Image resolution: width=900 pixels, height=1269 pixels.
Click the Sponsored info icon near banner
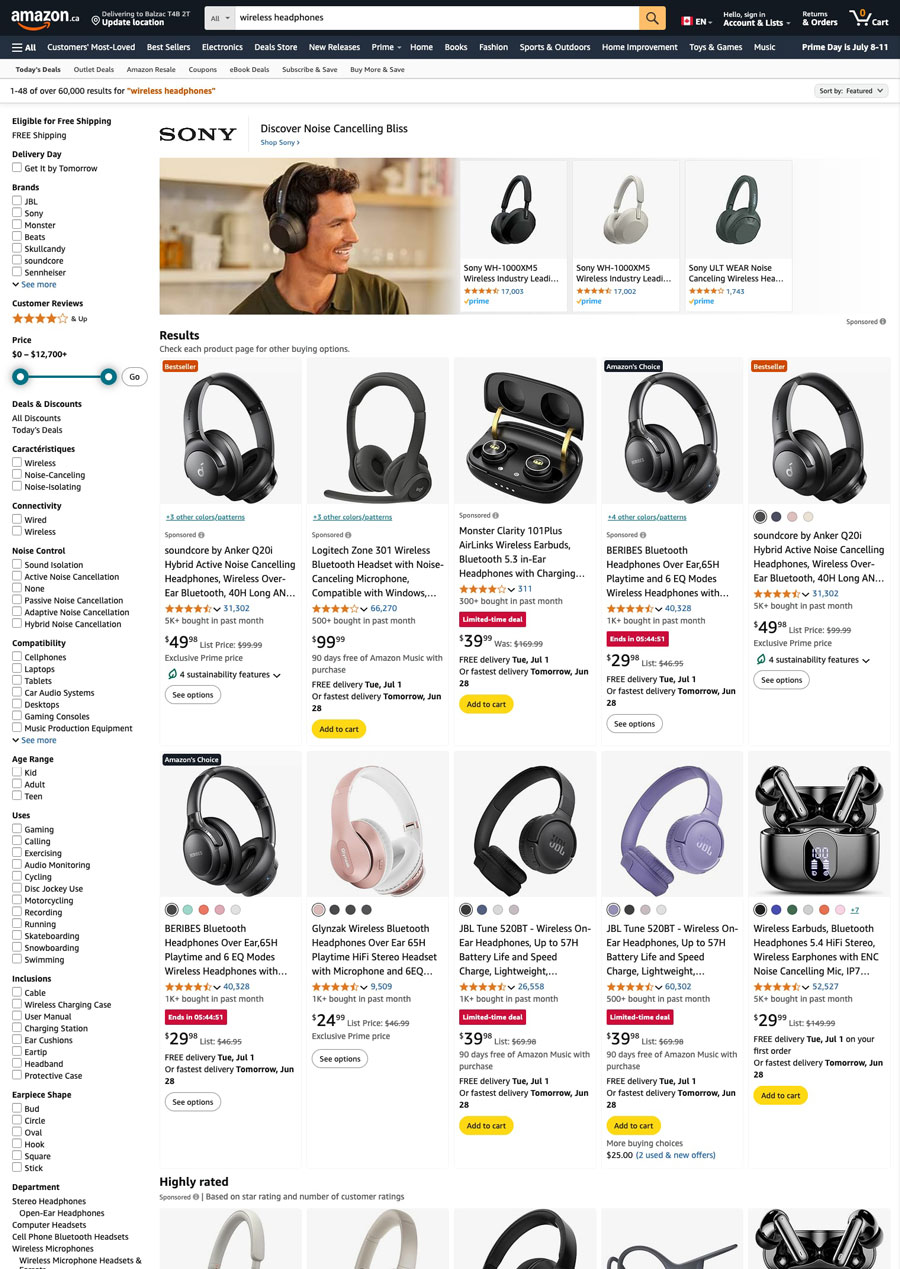pos(883,322)
